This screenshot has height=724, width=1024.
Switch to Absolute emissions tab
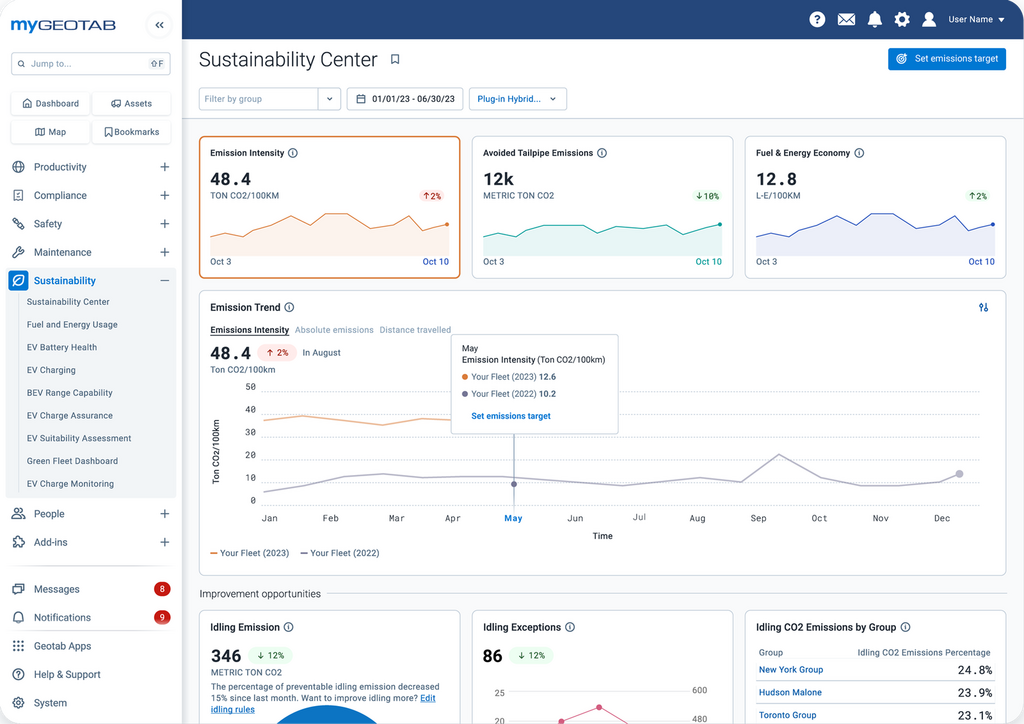[334, 330]
